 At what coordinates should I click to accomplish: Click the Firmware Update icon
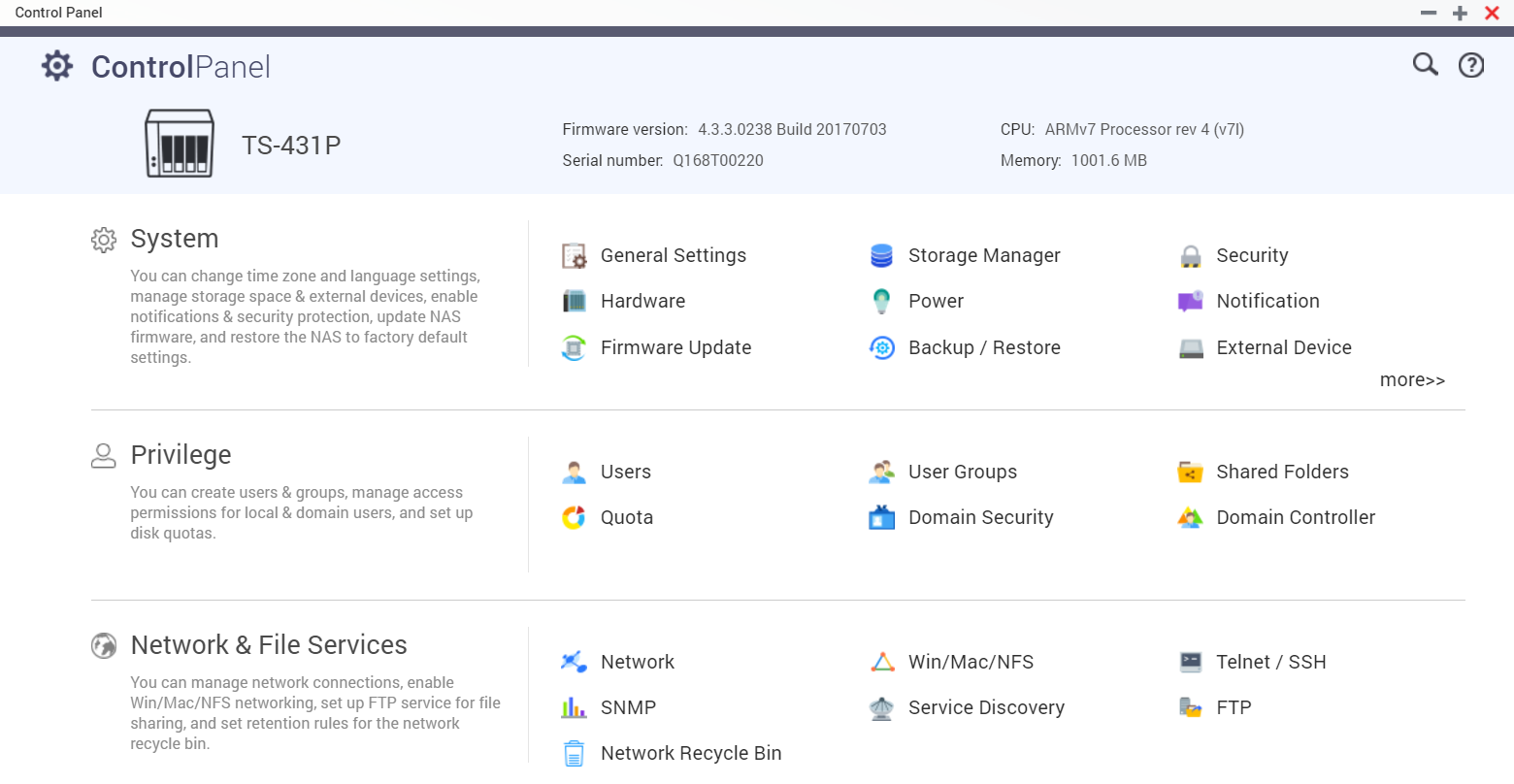tap(574, 347)
